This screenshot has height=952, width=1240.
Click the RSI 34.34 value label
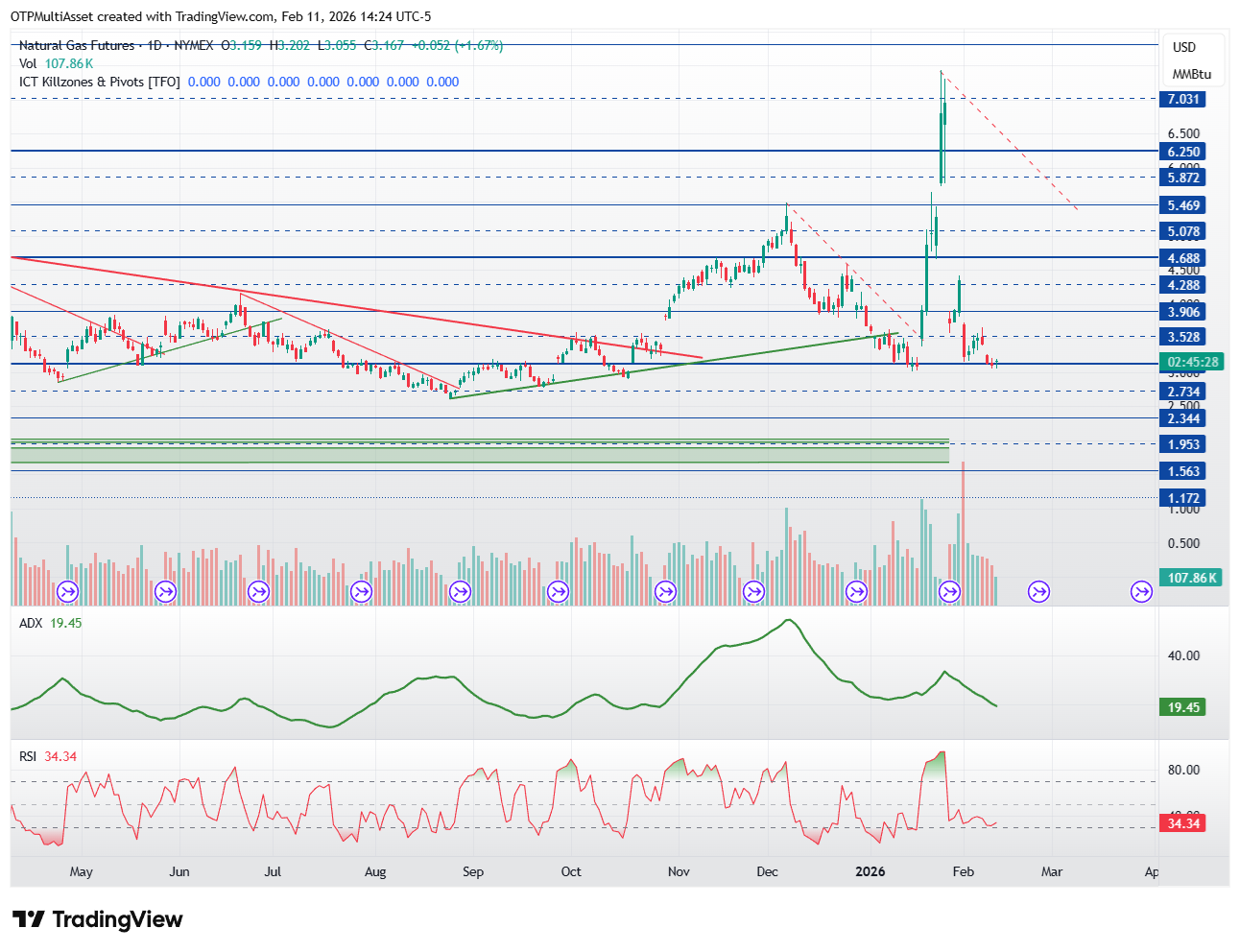pyautogui.click(x=1182, y=823)
